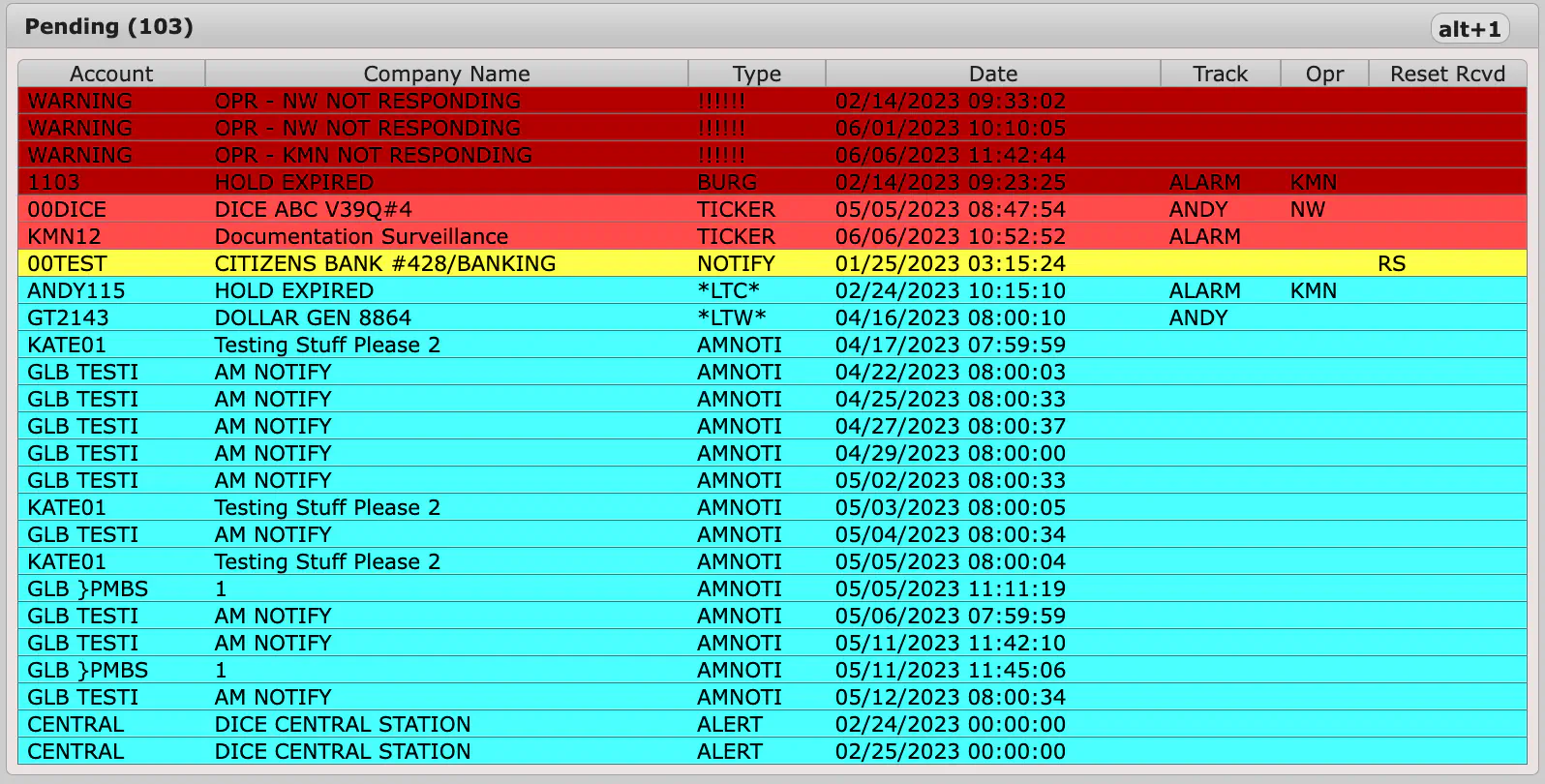Select the 1103 HOLD EXPIRED BURG row

click(x=772, y=182)
